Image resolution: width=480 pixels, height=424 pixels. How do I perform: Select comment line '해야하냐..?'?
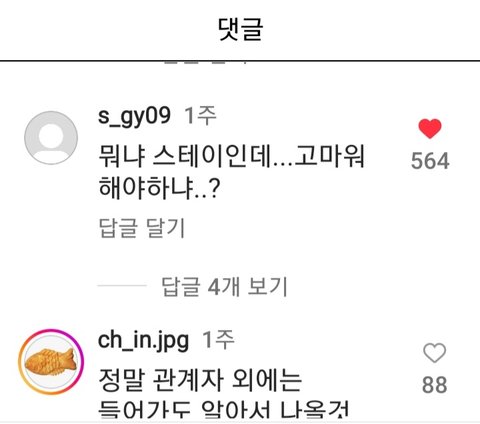[x=159, y=188]
